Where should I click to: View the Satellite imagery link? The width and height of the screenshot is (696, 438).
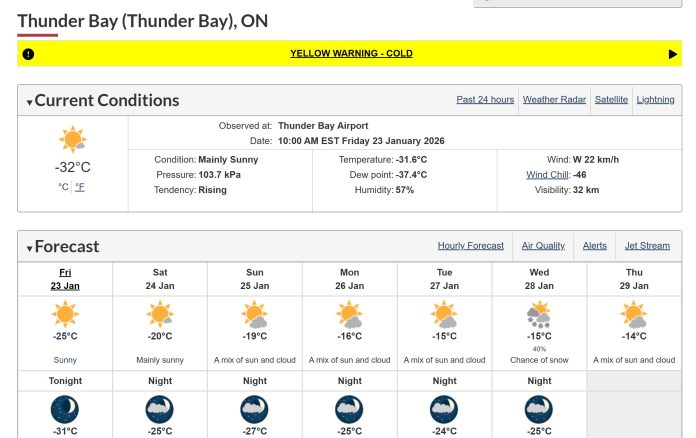click(611, 100)
